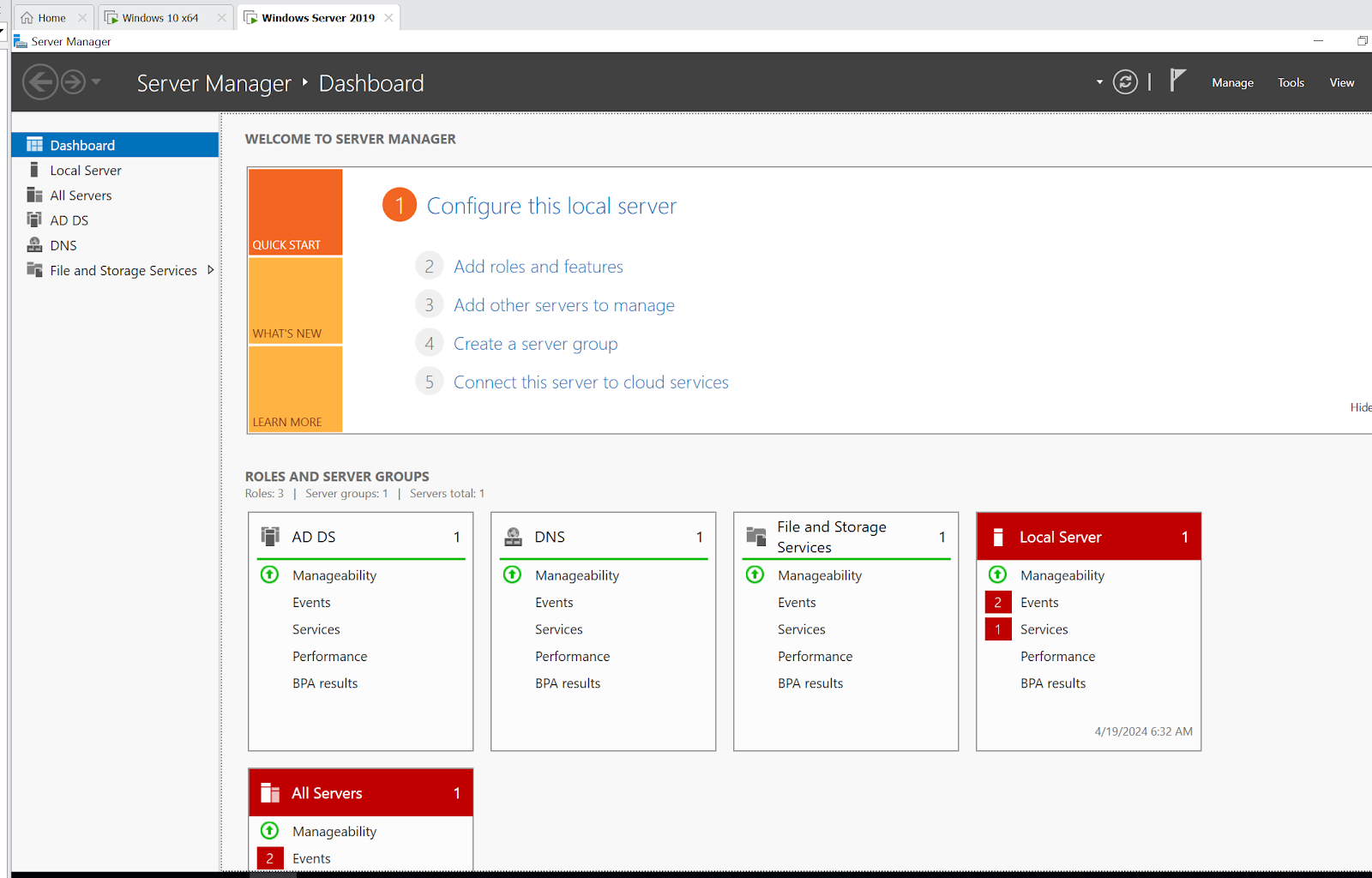The height and width of the screenshot is (878, 1372).
Task: Open BPA results under Local Server tile
Action: (x=1053, y=683)
